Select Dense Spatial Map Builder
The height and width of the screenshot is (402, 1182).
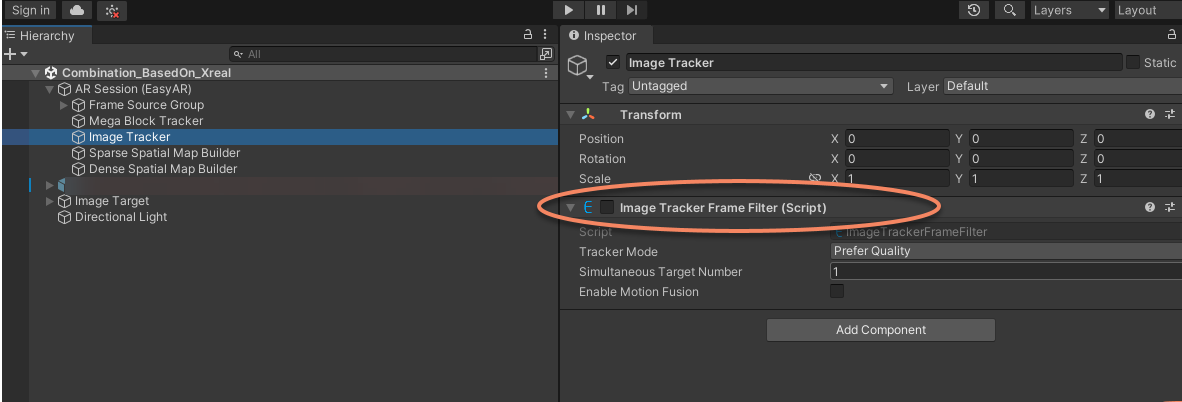[163, 169]
